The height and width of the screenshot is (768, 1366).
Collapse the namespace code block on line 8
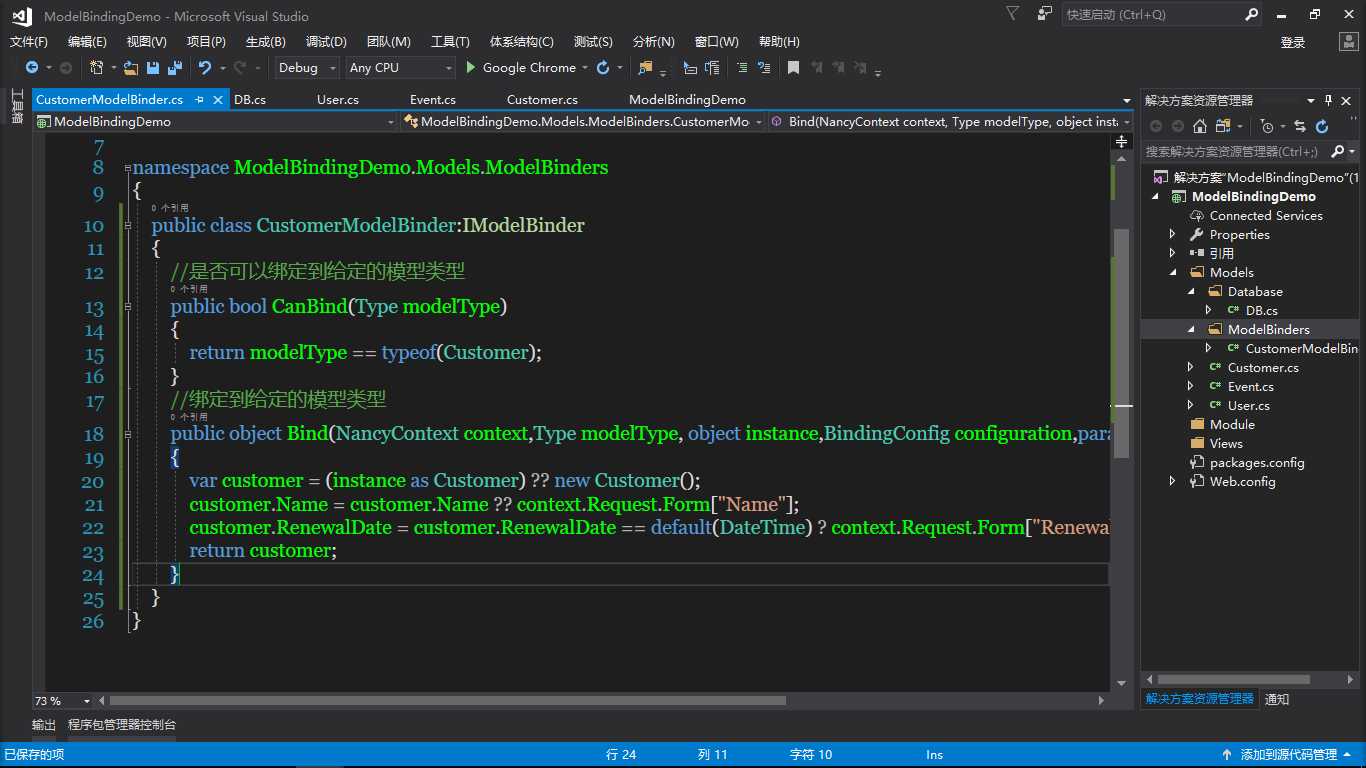coord(127,168)
